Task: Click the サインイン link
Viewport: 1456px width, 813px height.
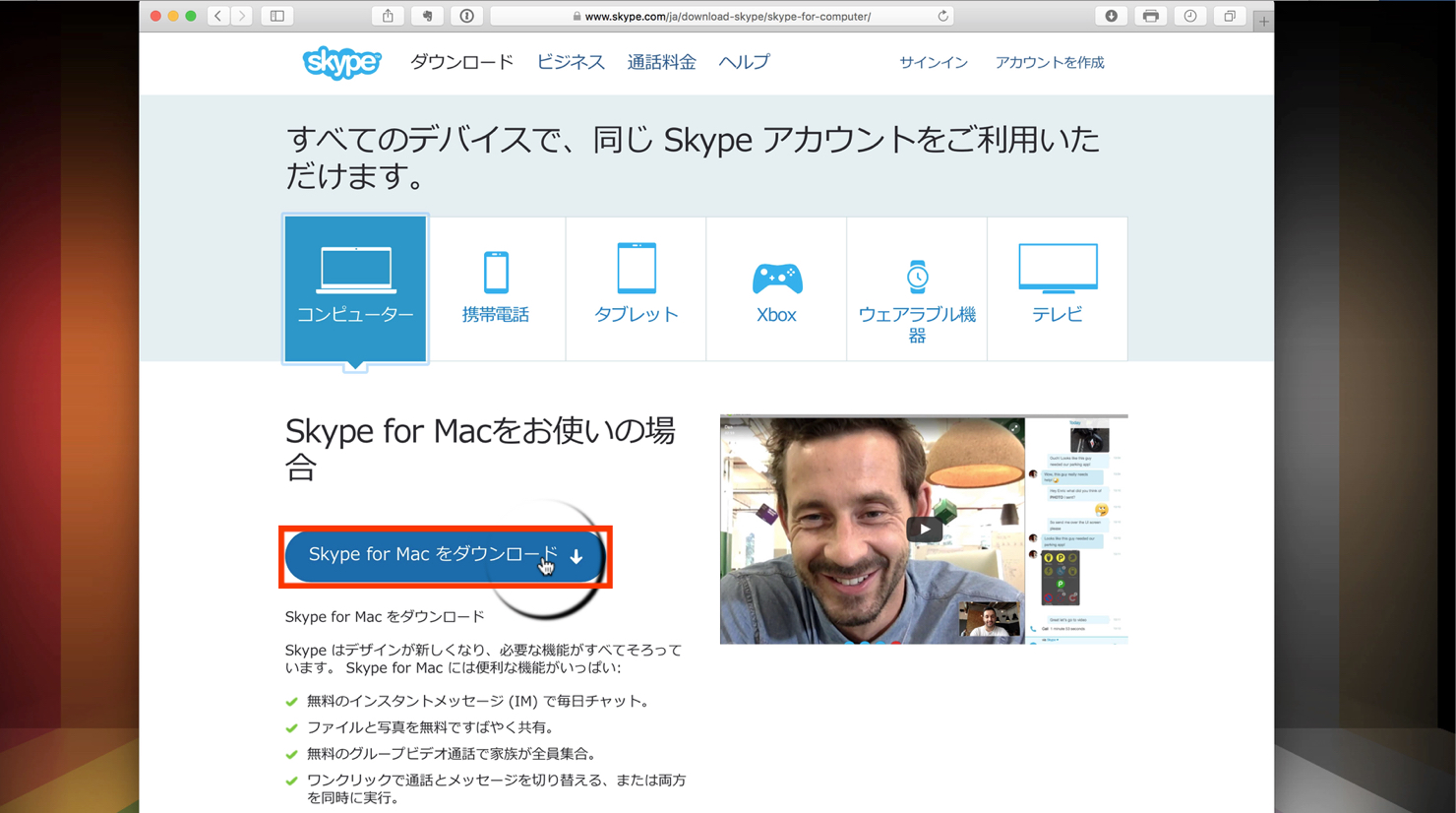Action: [934, 62]
